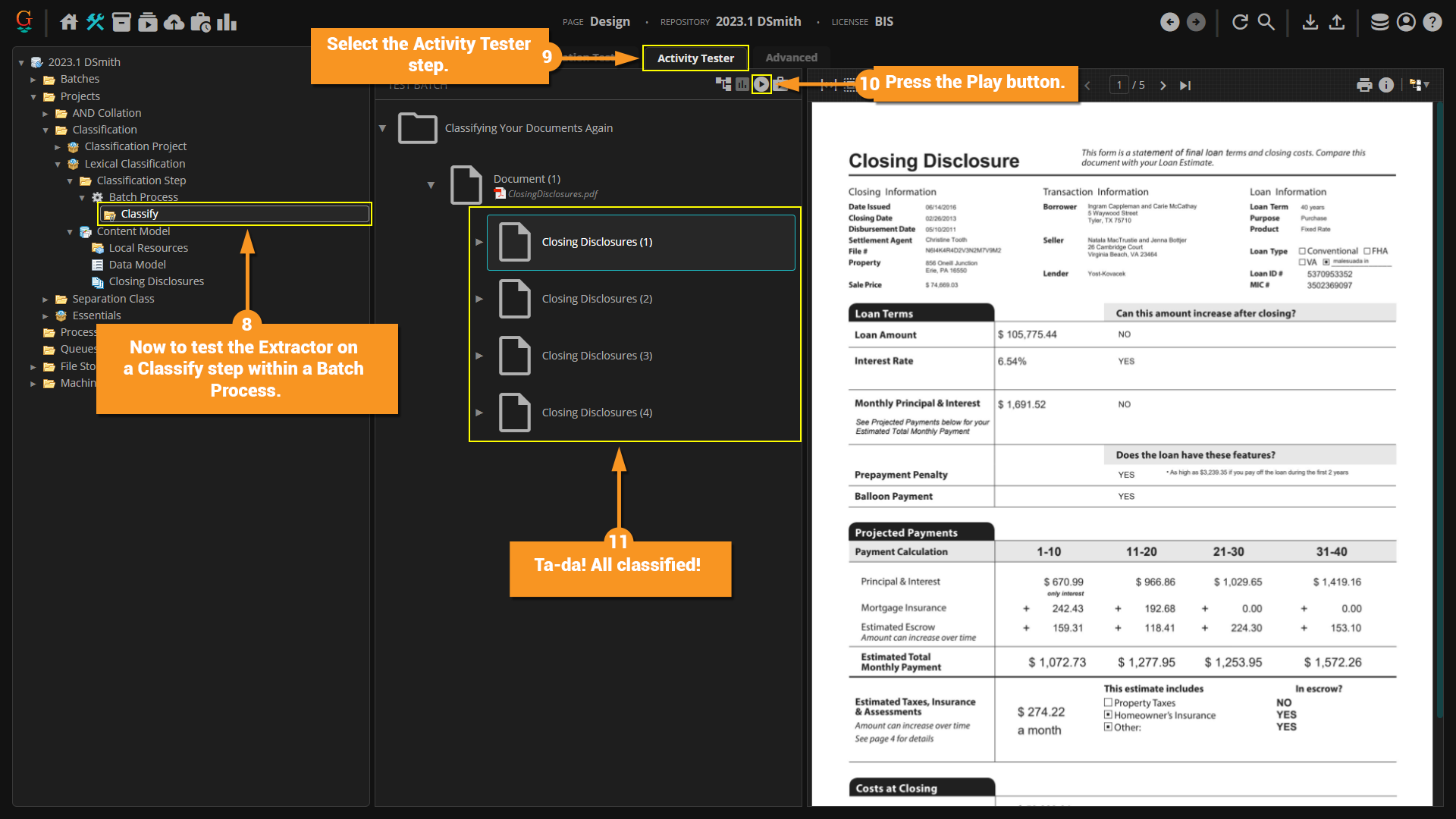
Task: Select the Activity Tester tab
Action: [695, 58]
